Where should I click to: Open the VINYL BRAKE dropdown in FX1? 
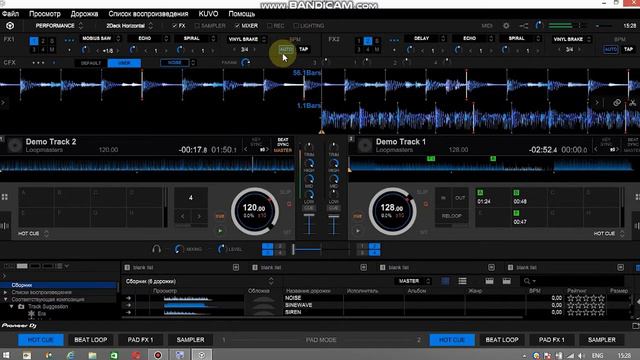click(x=247, y=39)
